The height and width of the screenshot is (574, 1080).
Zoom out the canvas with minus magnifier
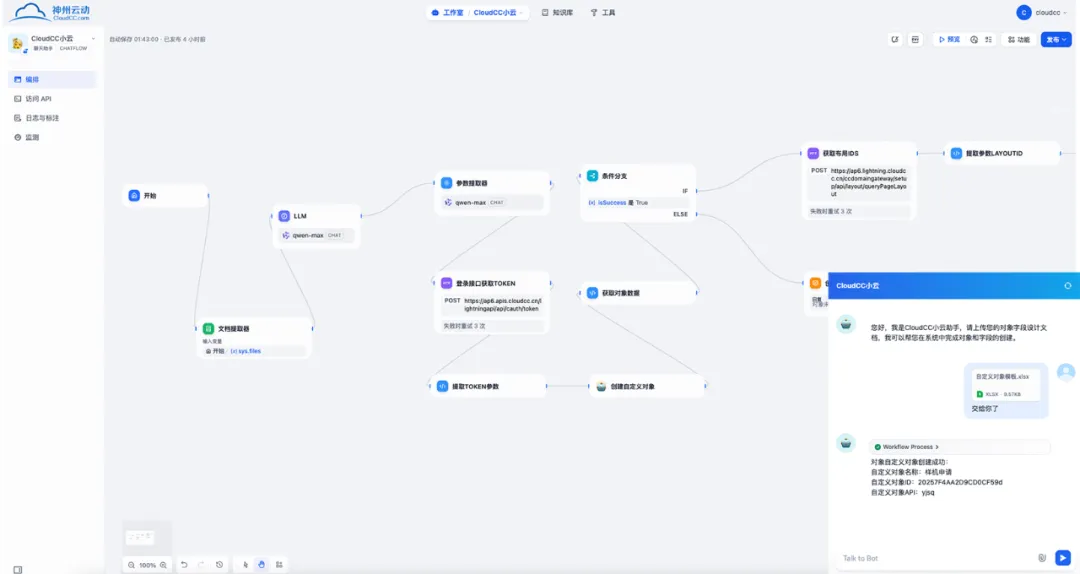[x=131, y=565]
